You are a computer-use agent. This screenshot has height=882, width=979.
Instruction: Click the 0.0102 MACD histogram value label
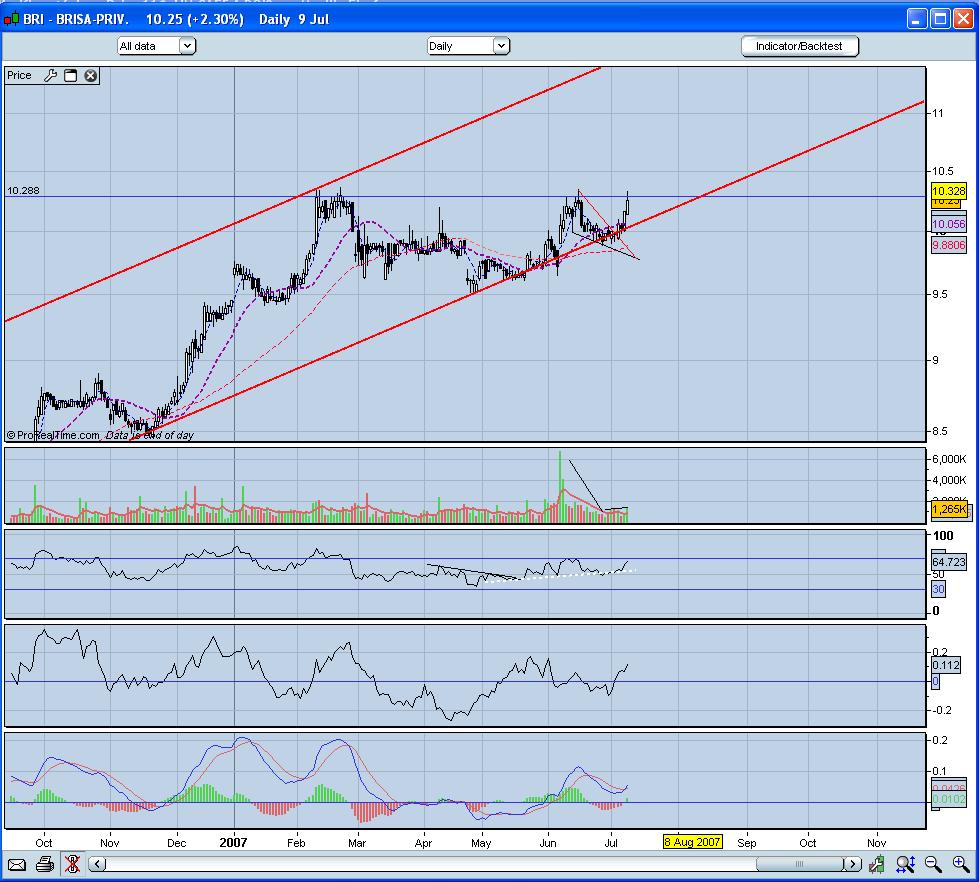948,800
